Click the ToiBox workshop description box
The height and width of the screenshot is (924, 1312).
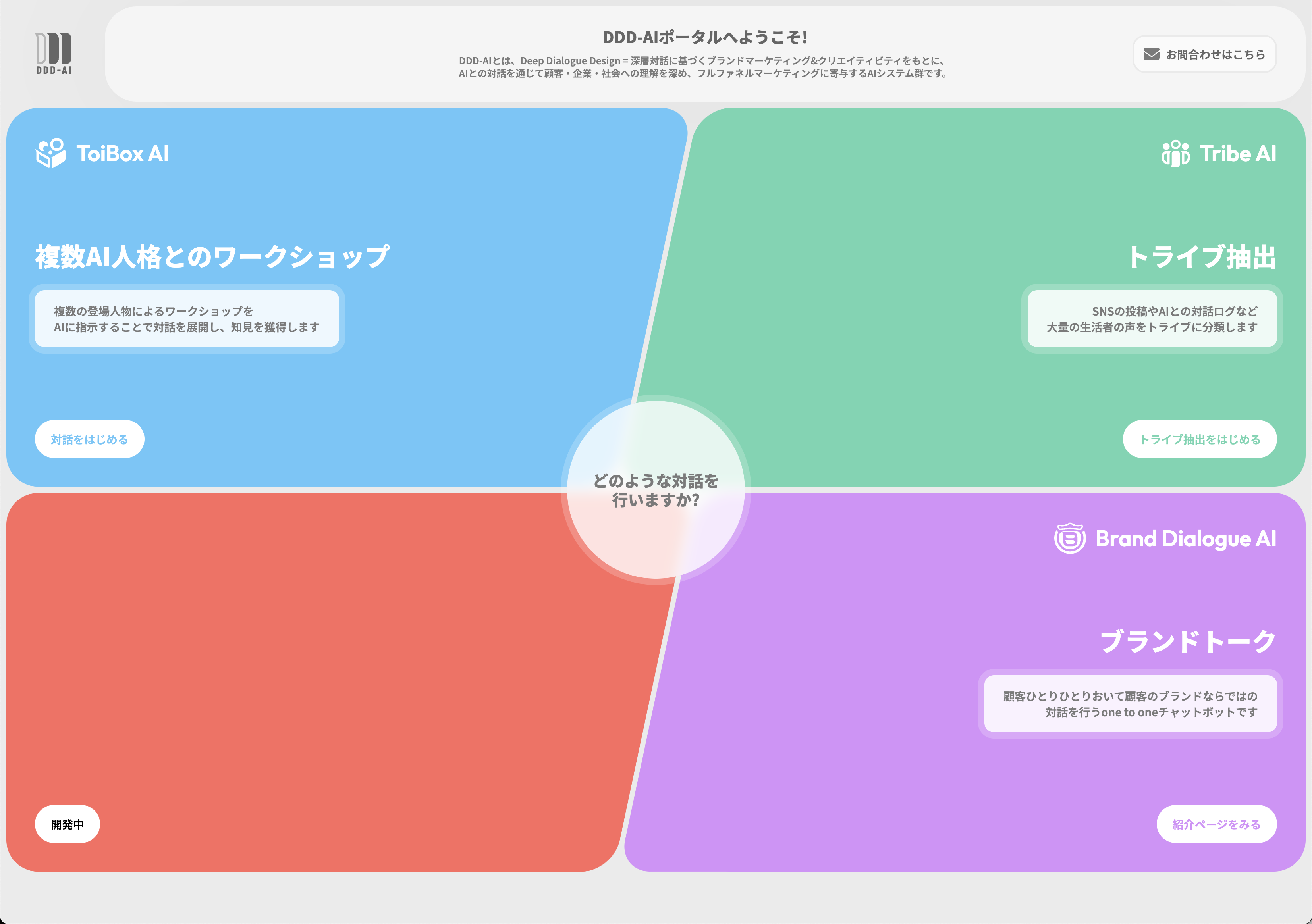tap(187, 319)
